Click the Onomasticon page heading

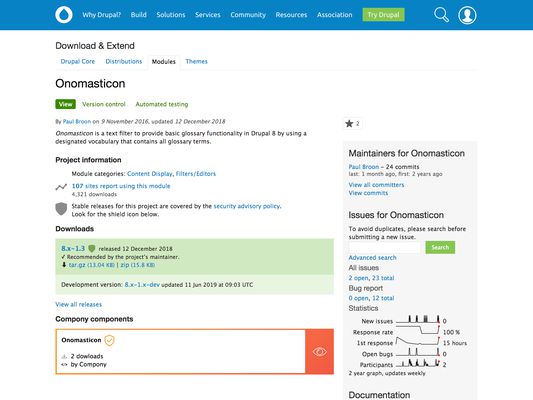(x=90, y=84)
